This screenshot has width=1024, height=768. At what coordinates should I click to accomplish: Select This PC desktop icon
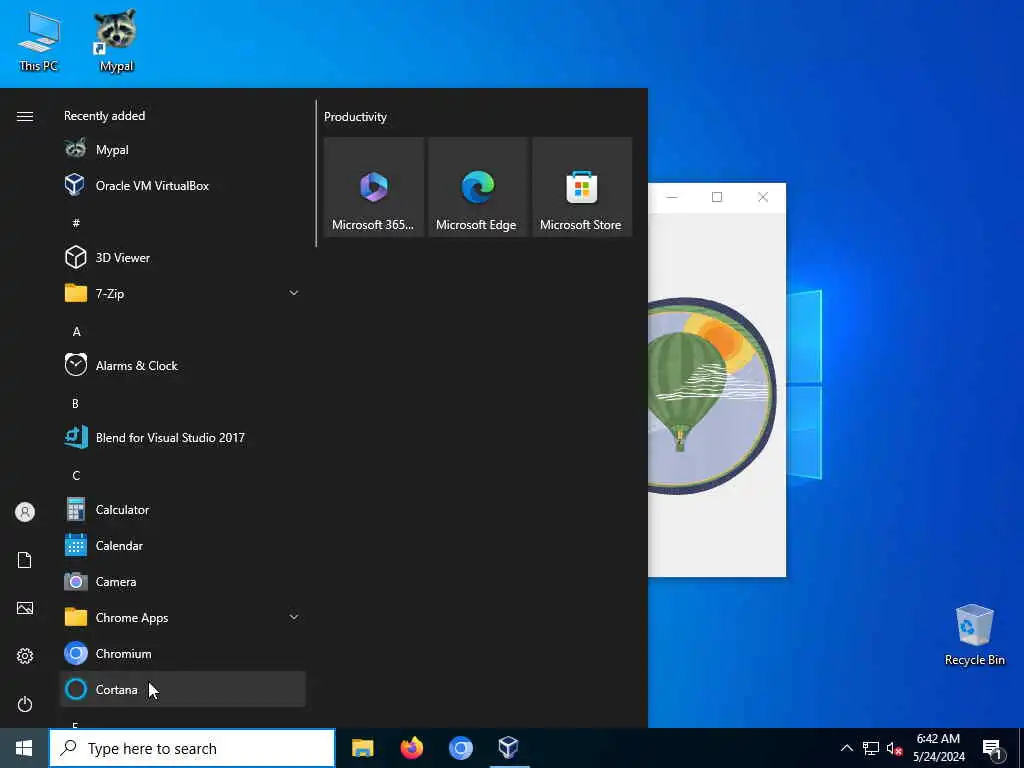click(x=39, y=40)
